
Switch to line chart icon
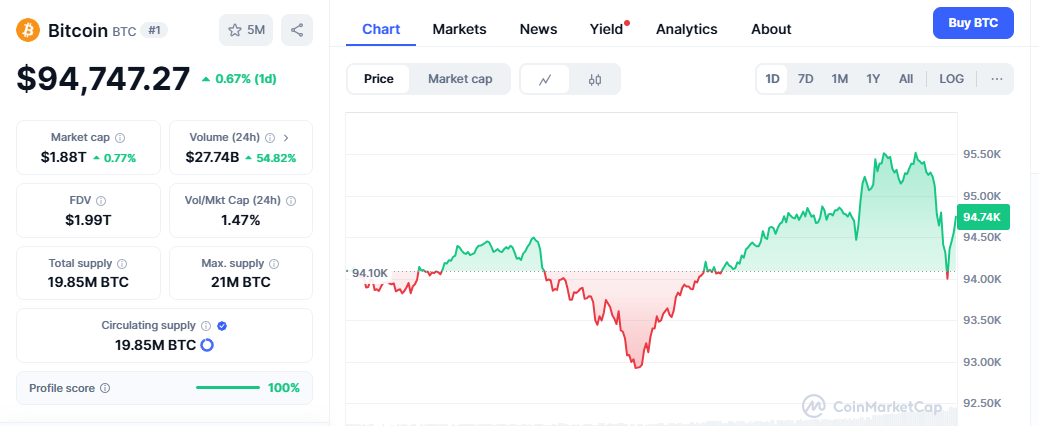pyautogui.click(x=545, y=80)
